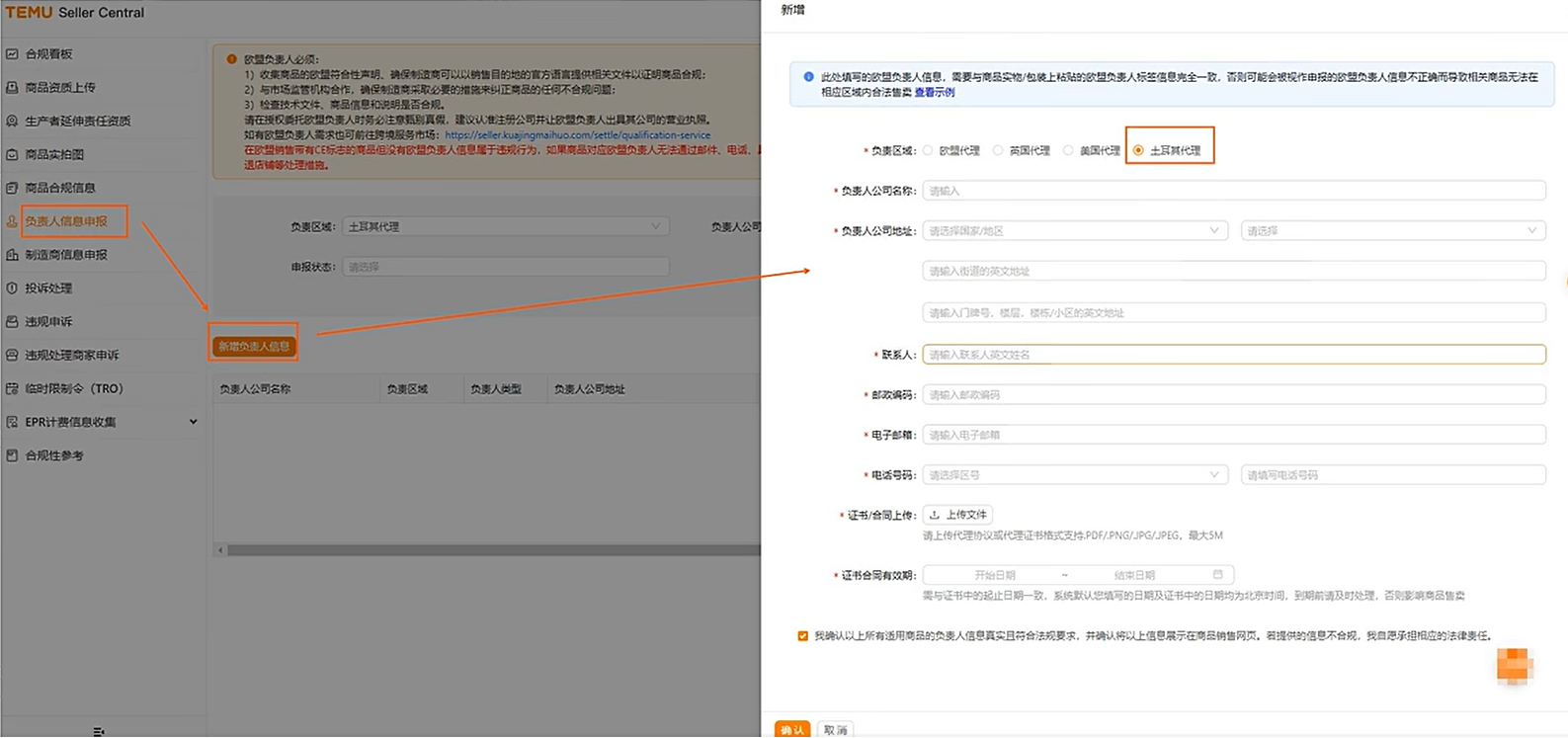Click the sidebar collapse icon at the bottom
This screenshot has height=738, width=1568.
click(98, 731)
